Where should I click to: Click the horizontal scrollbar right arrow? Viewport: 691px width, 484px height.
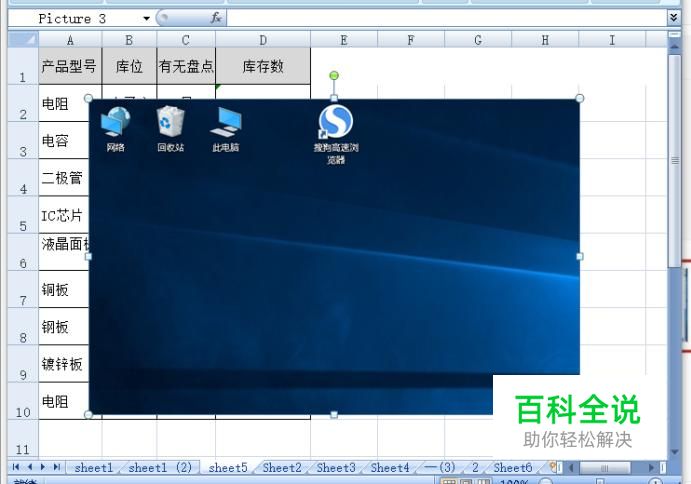[x=652, y=467]
